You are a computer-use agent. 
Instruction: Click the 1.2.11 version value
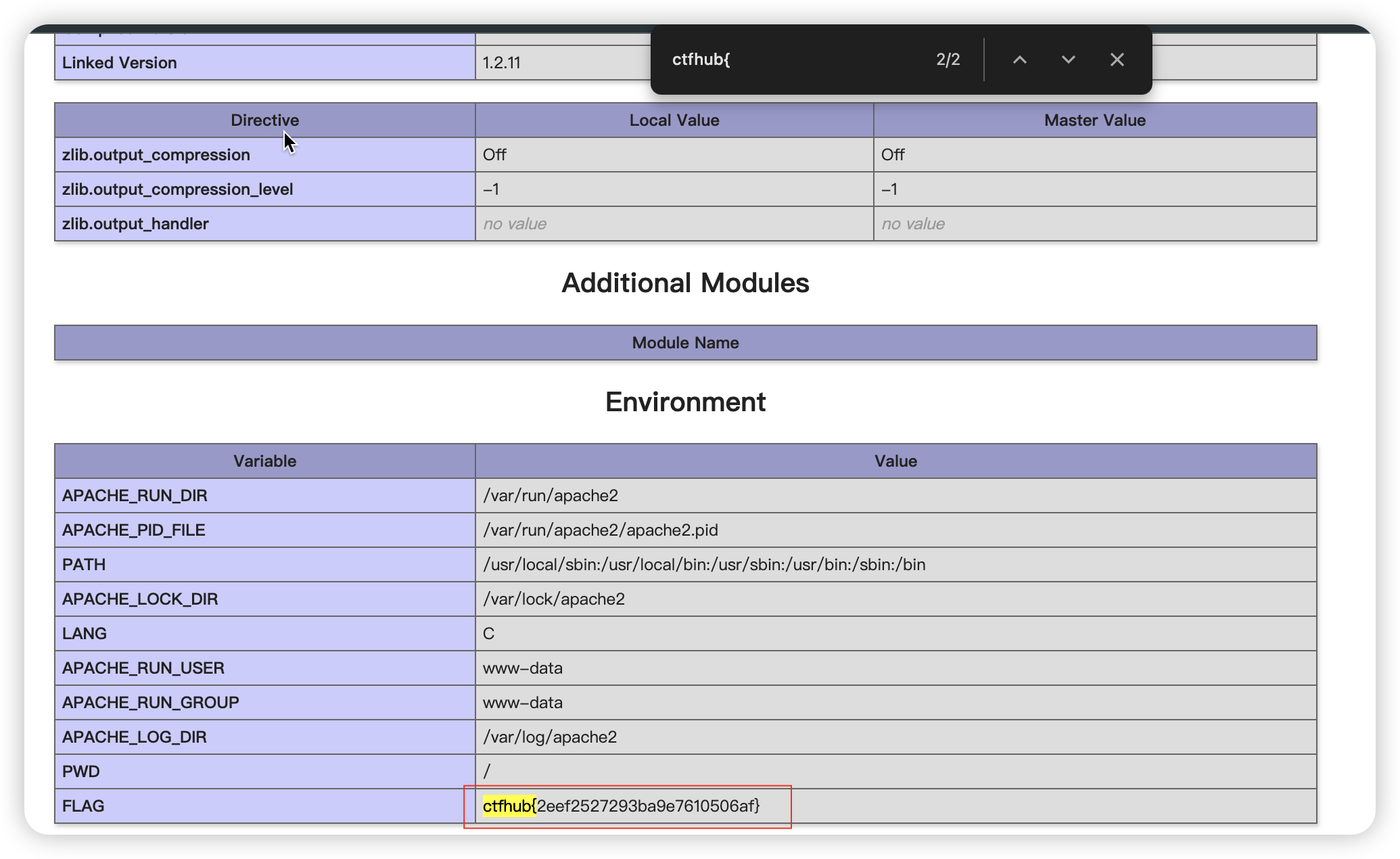click(x=501, y=63)
